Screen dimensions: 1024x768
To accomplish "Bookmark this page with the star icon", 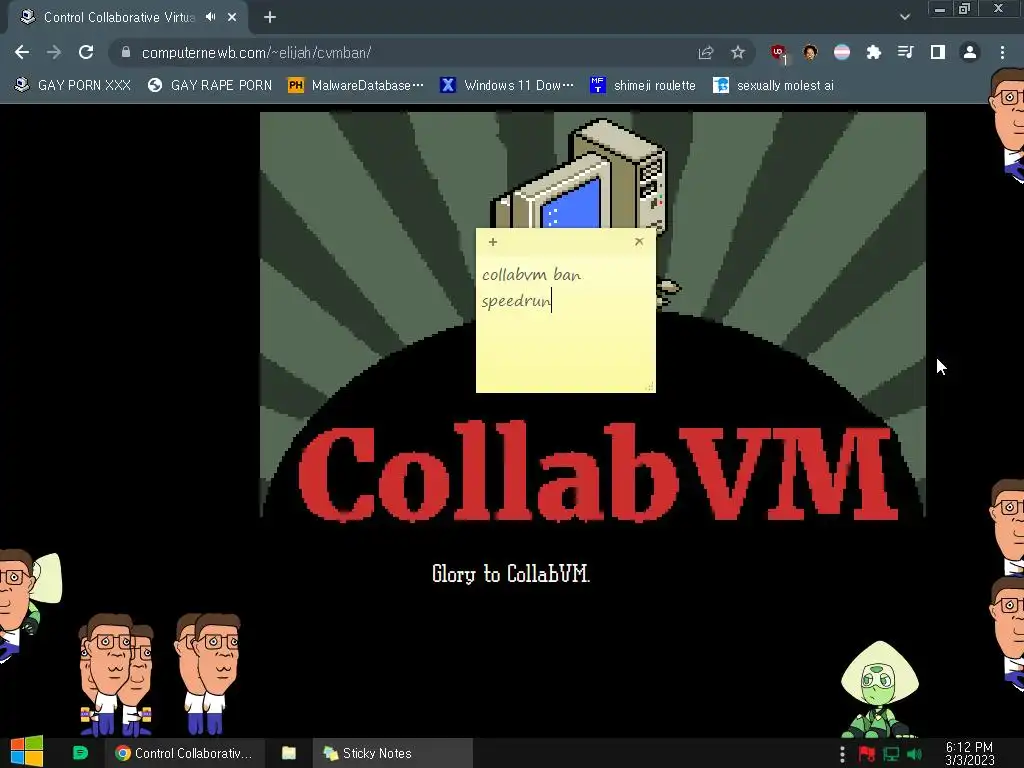I will click(x=737, y=52).
